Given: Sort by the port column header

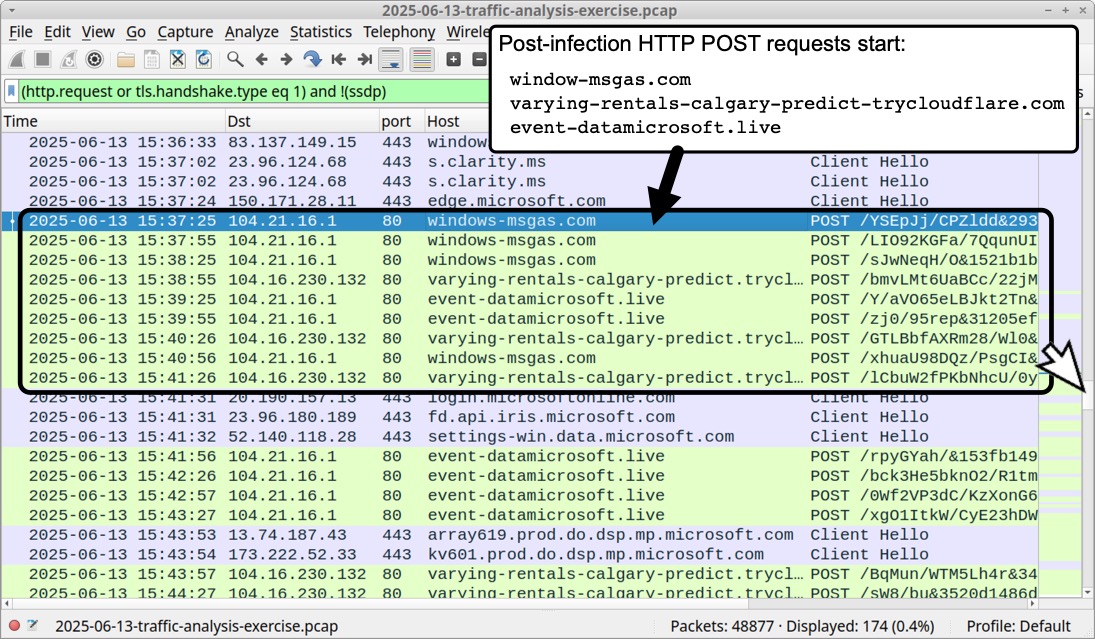Looking at the screenshot, I should pyautogui.click(x=402, y=121).
